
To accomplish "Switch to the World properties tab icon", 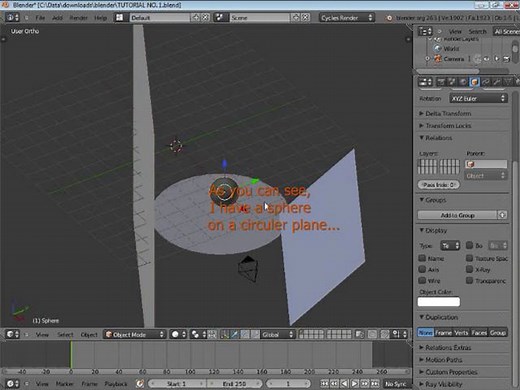I will pos(463,82).
